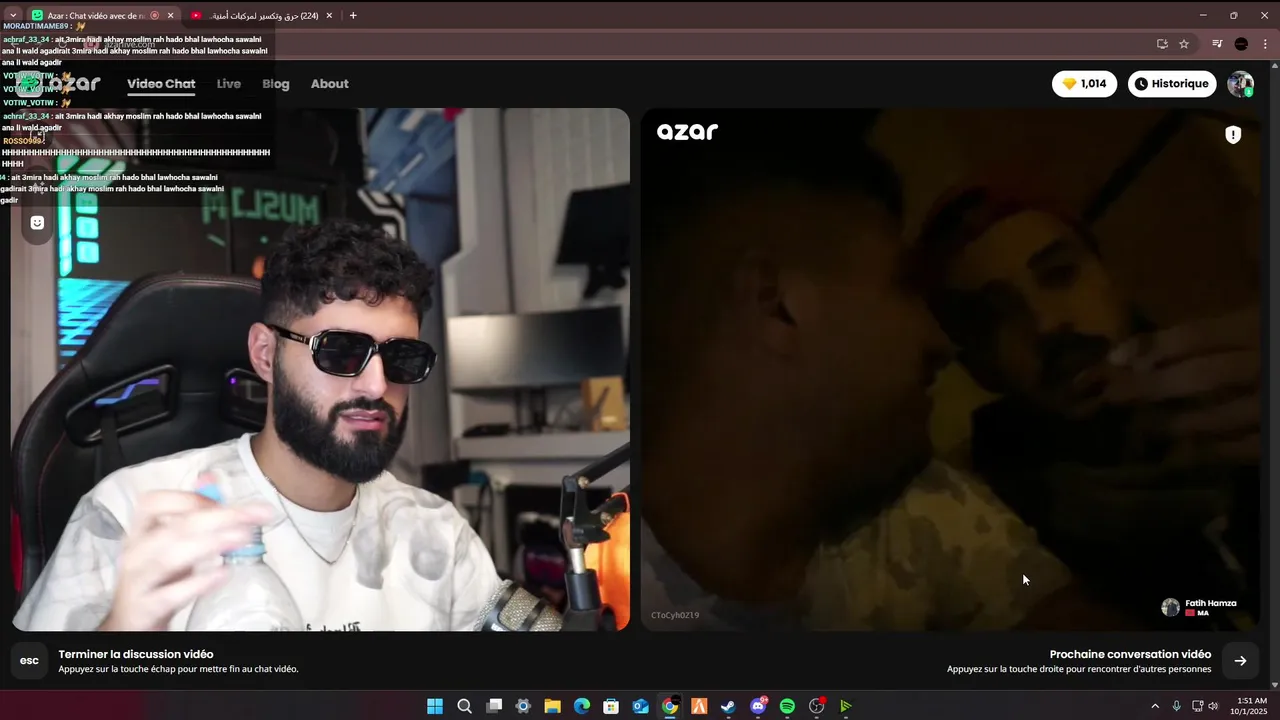Report the user using the shield icon
The image size is (1280, 720).
(1233, 135)
